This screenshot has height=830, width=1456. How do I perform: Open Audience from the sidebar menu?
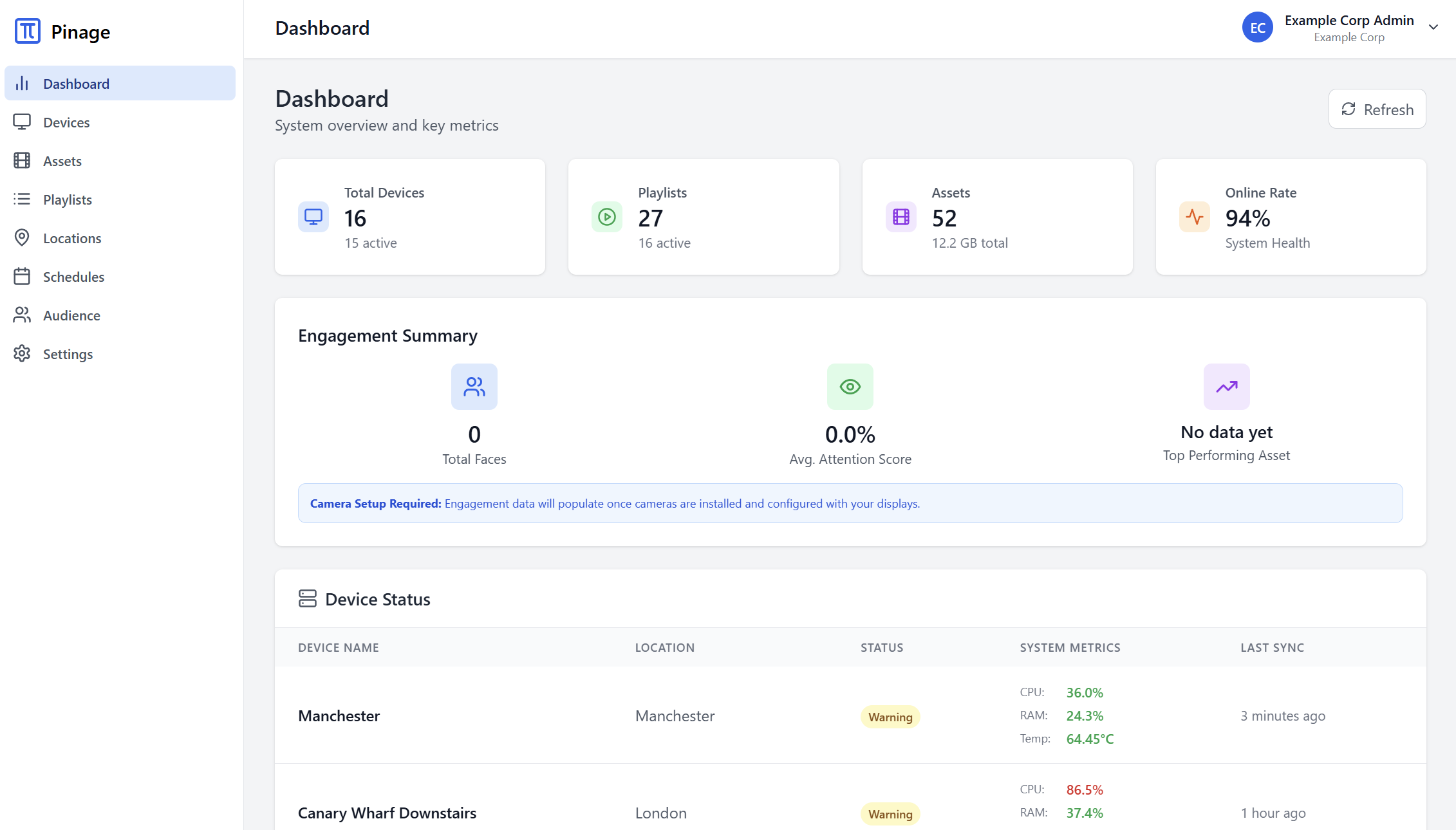pyautogui.click(x=71, y=315)
